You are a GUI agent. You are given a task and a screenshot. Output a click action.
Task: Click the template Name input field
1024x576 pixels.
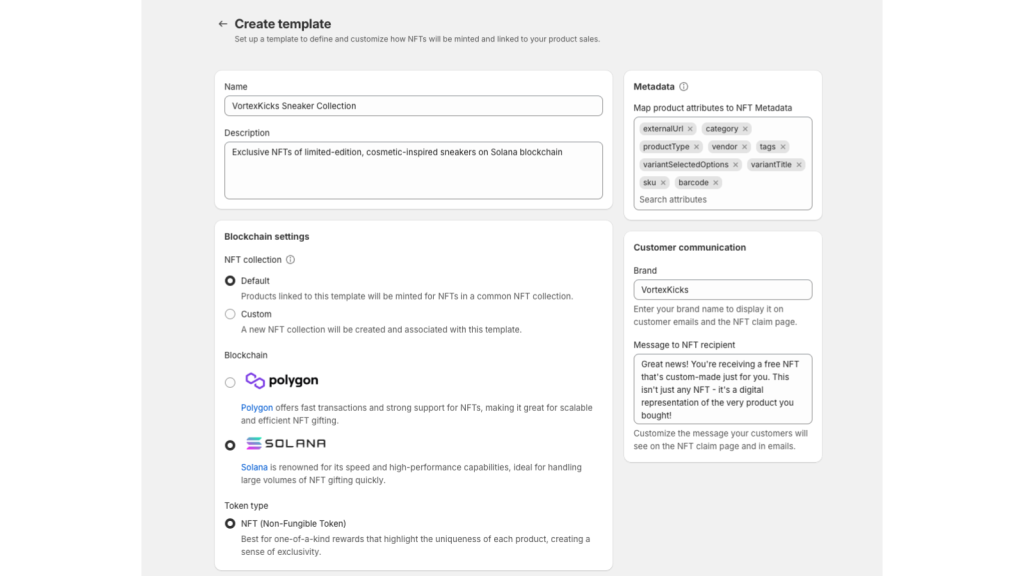click(413, 106)
